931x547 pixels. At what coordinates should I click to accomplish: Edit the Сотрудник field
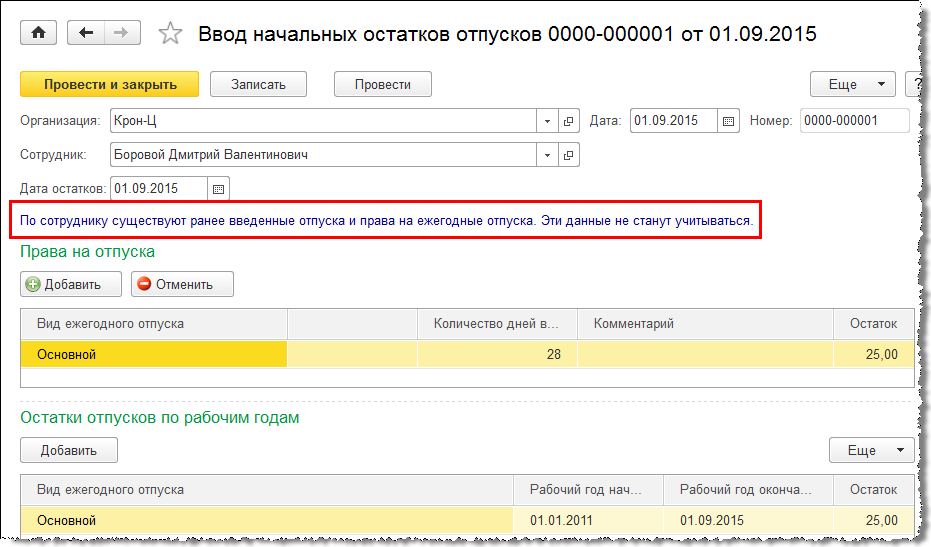click(x=323, y=155)
